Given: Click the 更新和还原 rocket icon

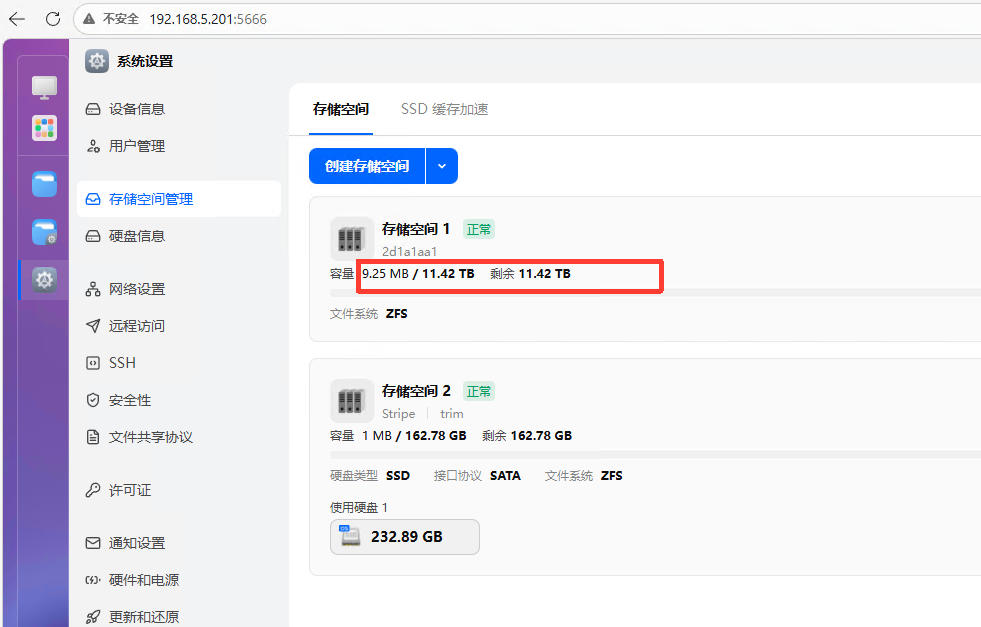Looking at the screenshot, I should [93, 617].
